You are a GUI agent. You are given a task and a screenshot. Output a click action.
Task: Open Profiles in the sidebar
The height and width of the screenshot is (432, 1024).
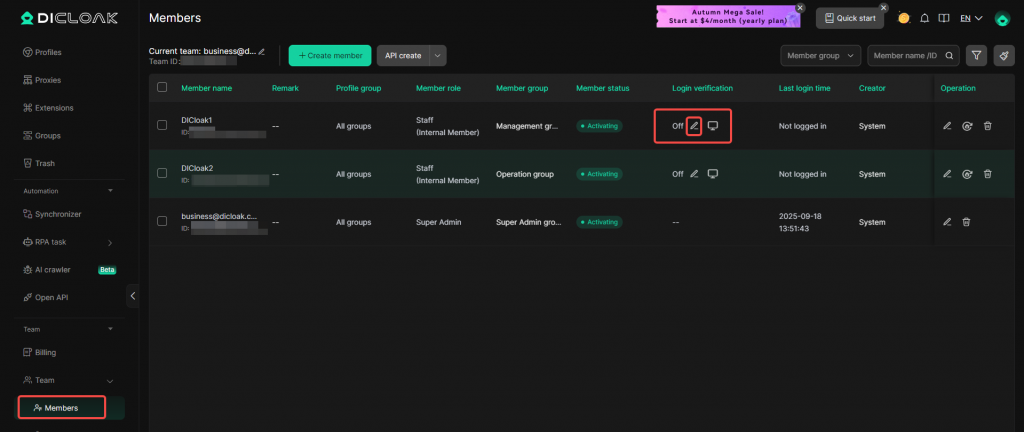click(x=48, y=52)
